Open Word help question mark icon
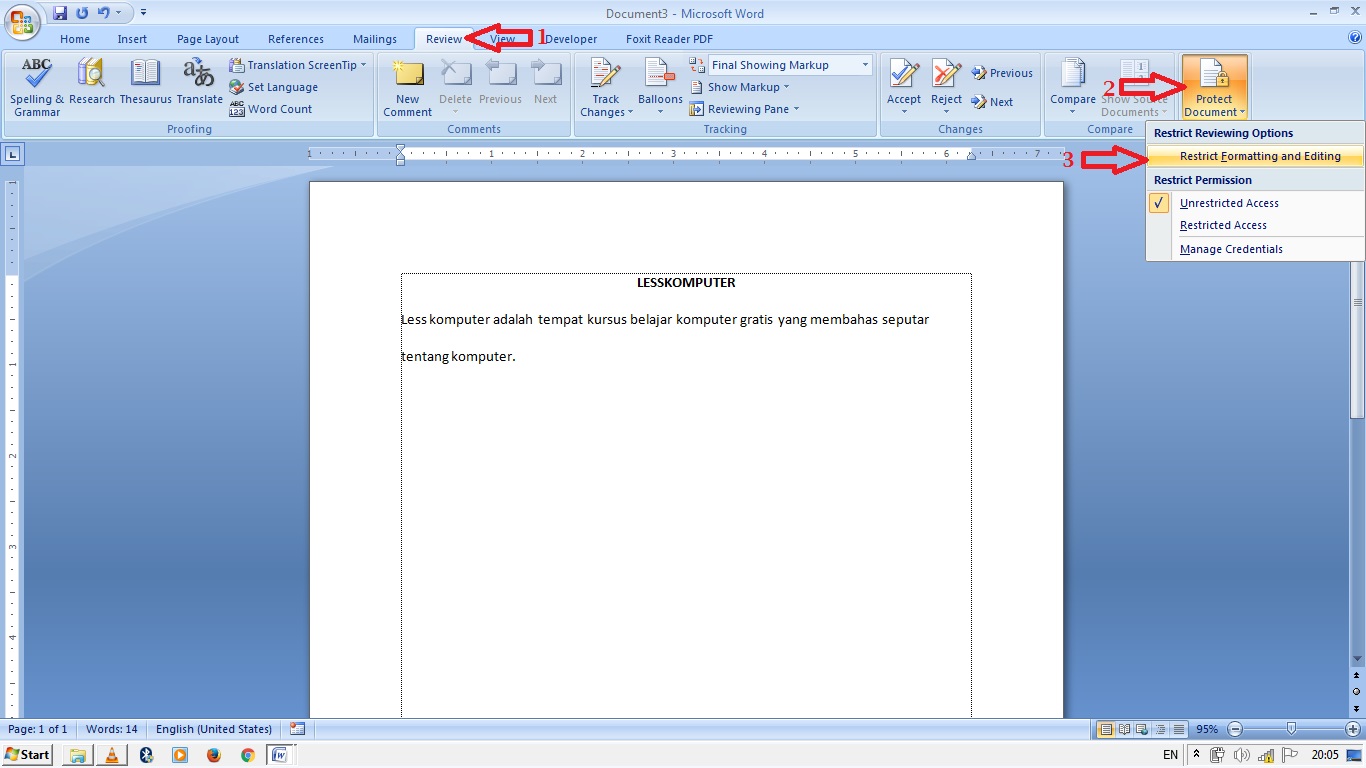The width and height of the screenshot is (1366, 768). tap(1355, 38)
